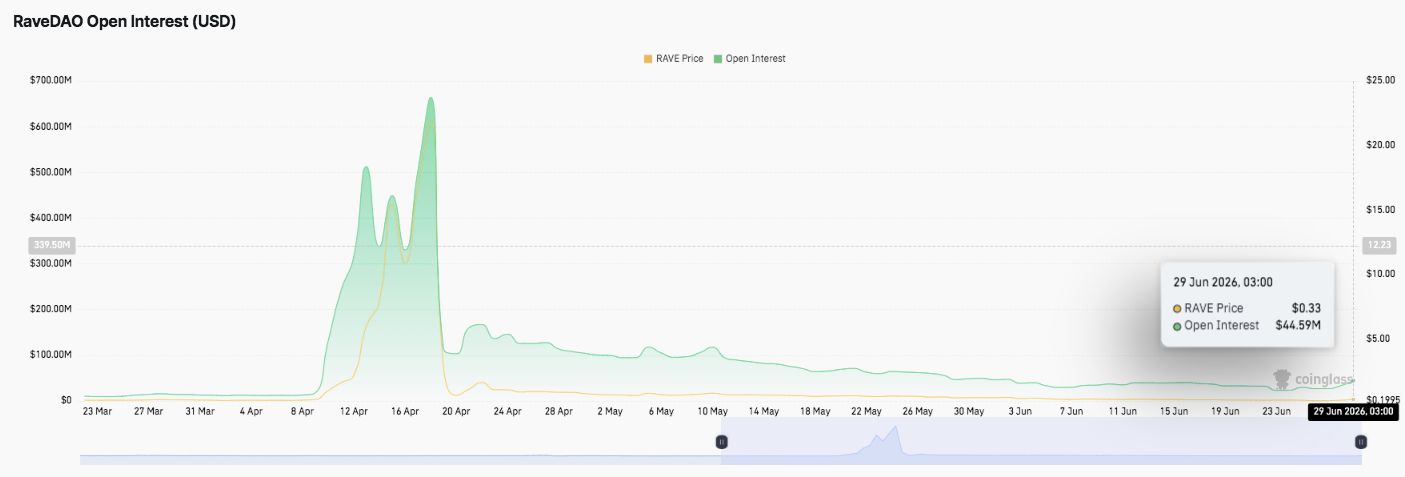This screenshot has height=477, width=1405.
Task: Click the 23 Jun date label
Action: click(1277, 411)
